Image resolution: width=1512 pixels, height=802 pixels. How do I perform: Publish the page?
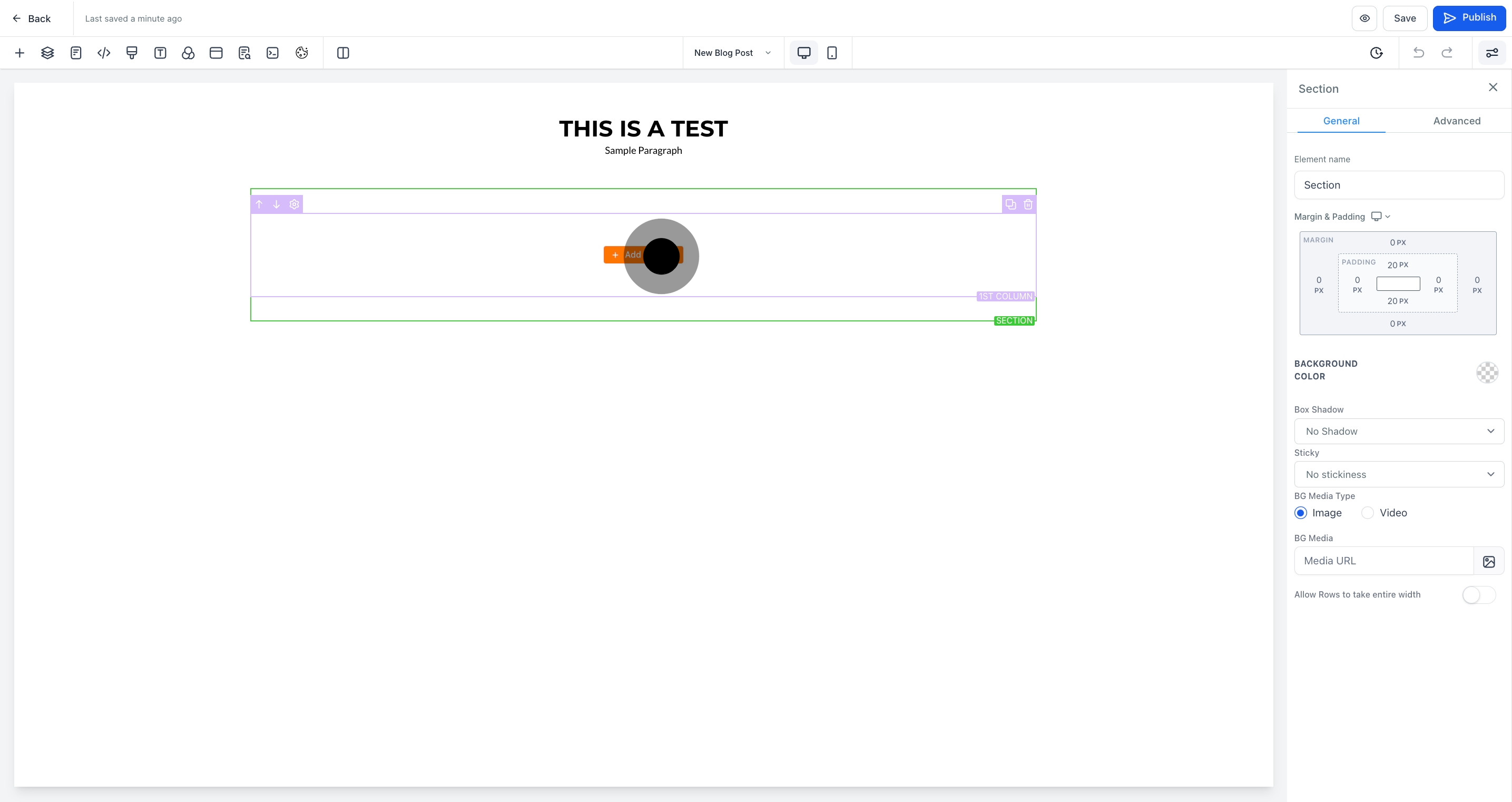click(x=1470, y=17)
